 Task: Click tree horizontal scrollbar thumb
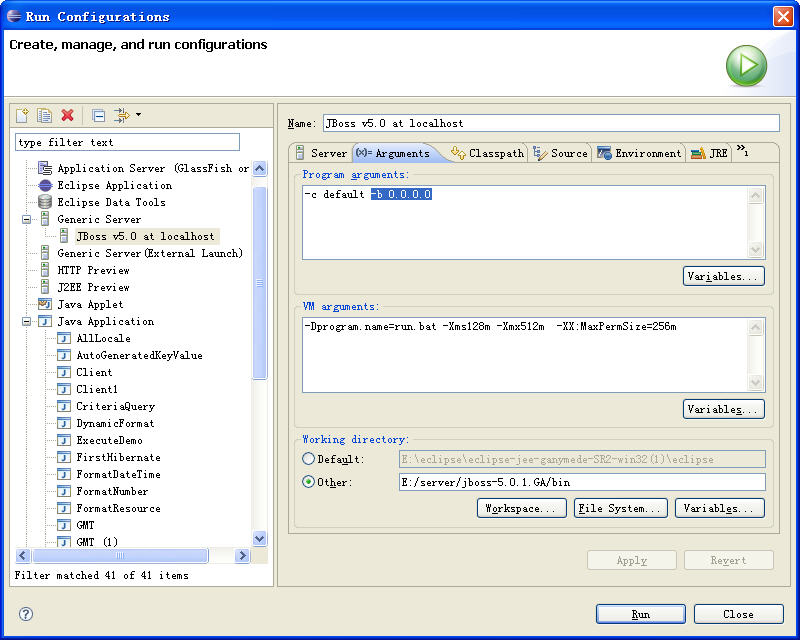tap(120, 555)
